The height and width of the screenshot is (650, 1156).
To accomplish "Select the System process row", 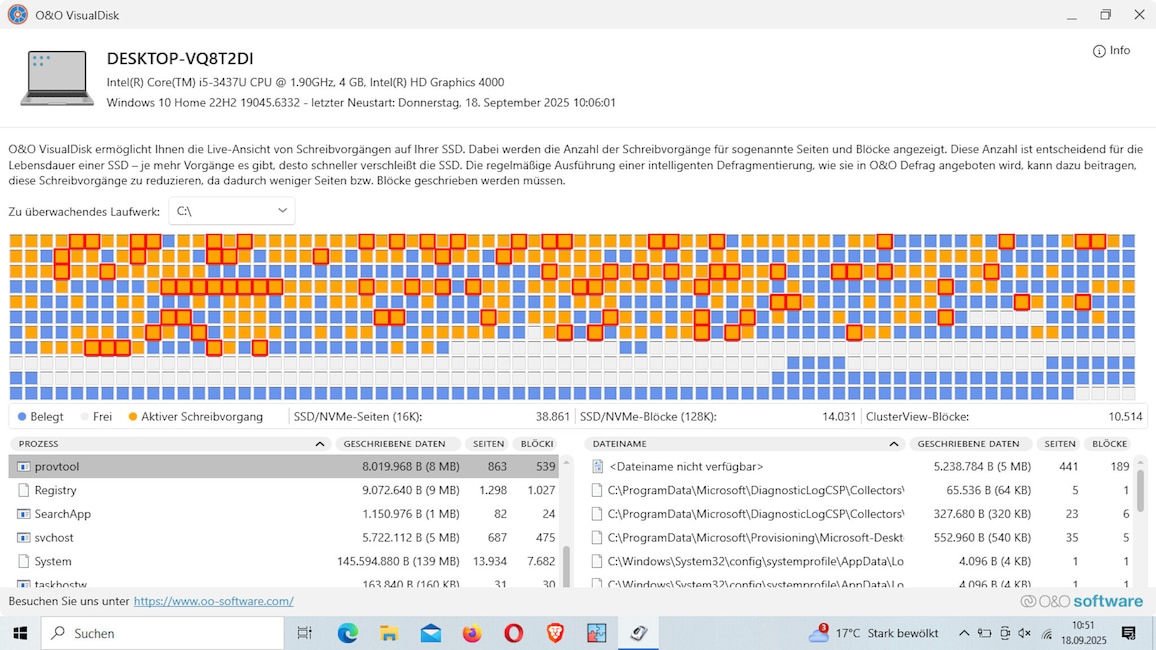I will click(283, 561).
